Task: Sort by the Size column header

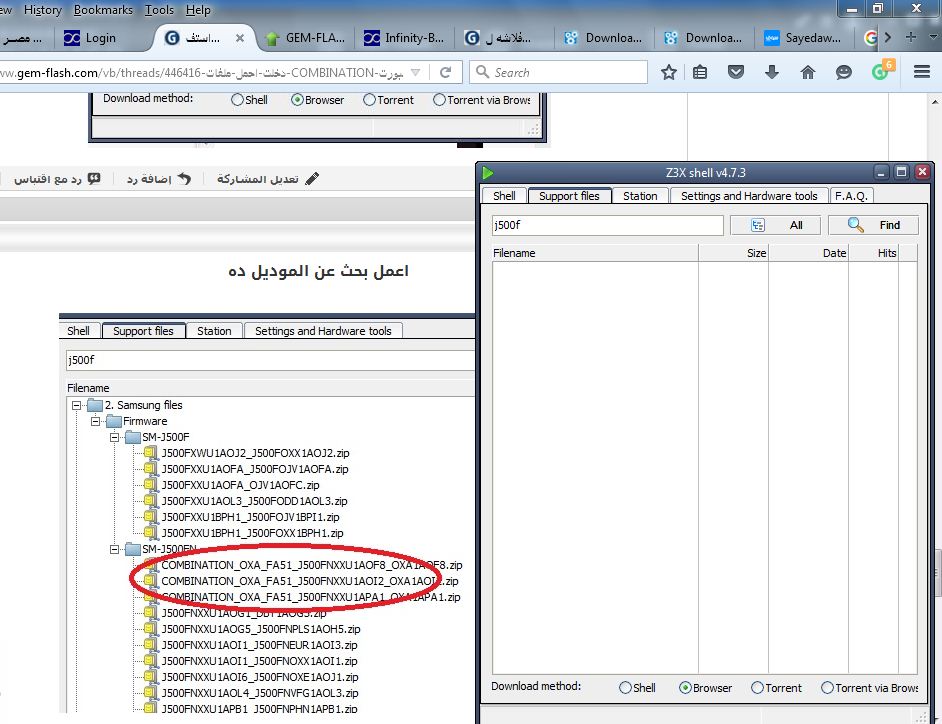Action: point(734,253)
